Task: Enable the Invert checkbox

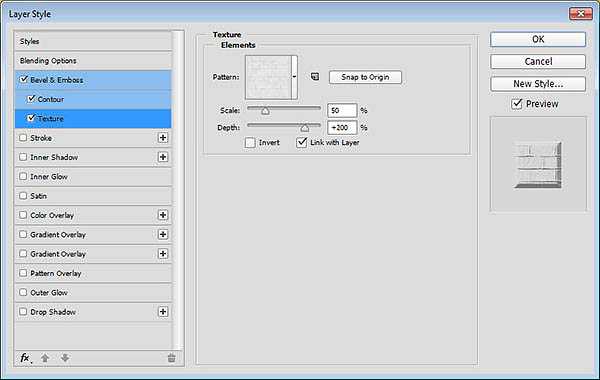Action: (x=250, y=143)
